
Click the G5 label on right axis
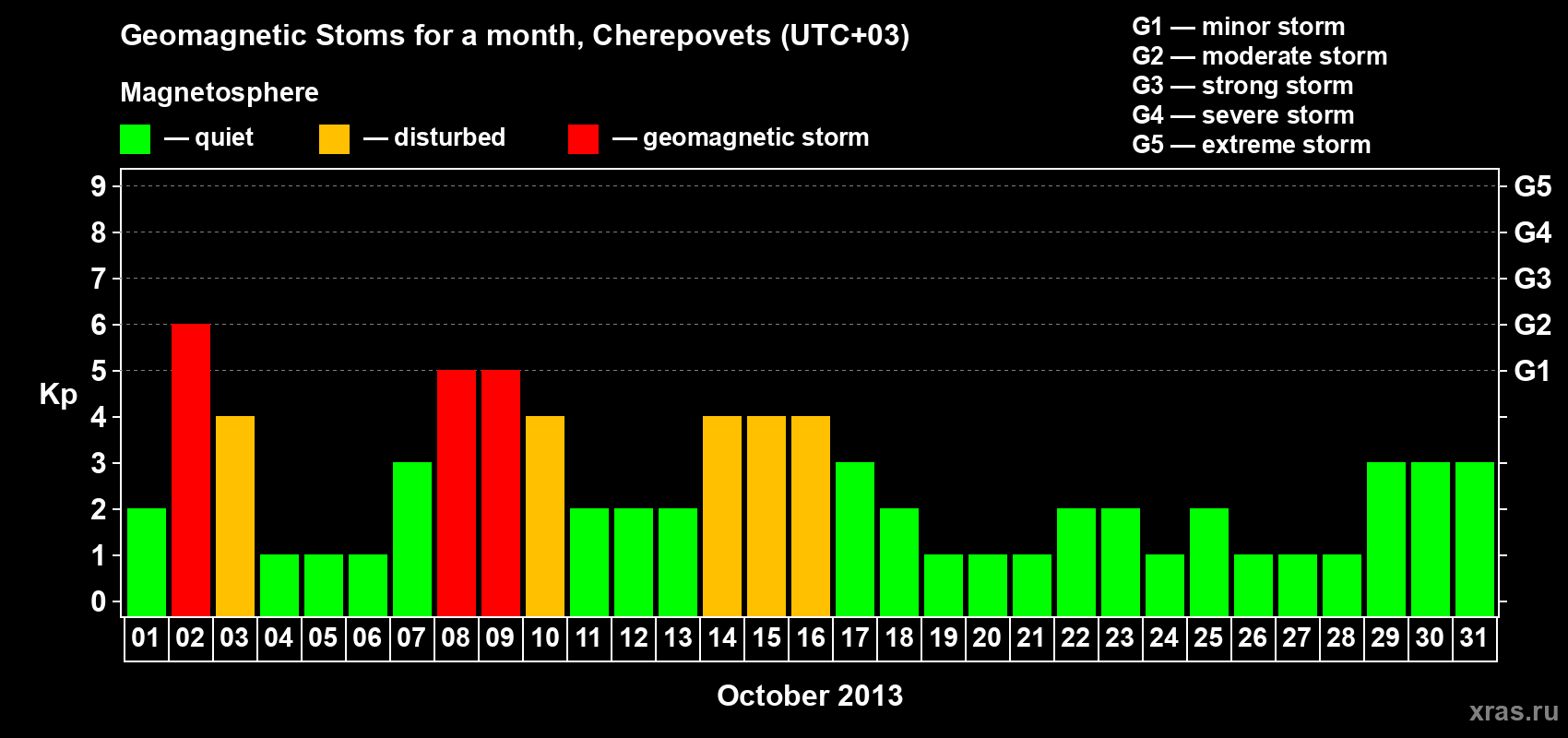[1533, 186]
